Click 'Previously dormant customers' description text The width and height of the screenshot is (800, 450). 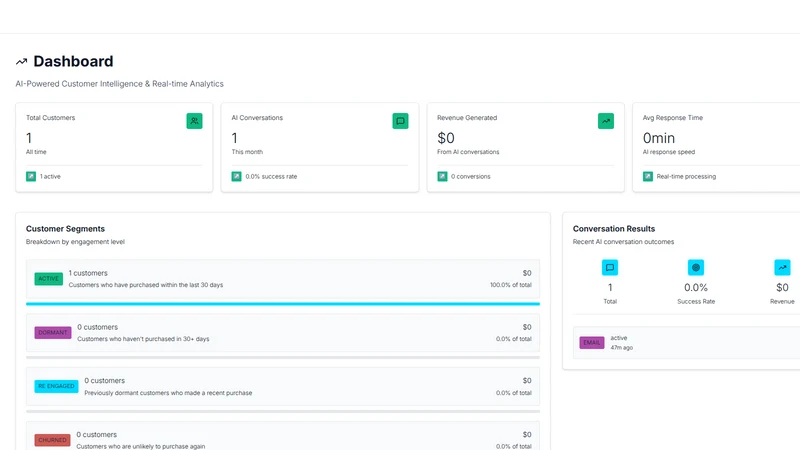168,393
